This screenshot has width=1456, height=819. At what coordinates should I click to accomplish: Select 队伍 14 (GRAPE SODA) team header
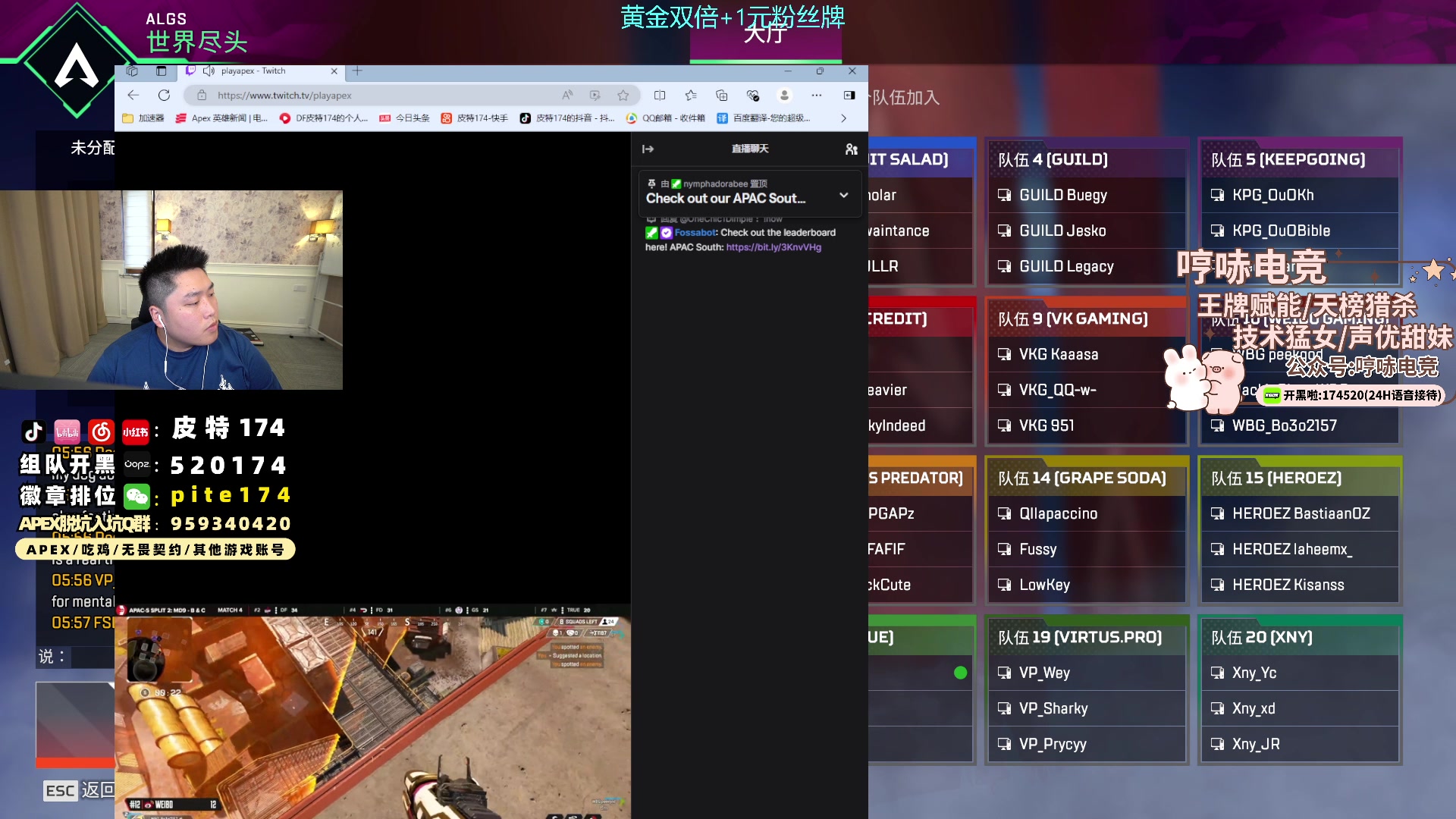click(x=1087, y=478)
